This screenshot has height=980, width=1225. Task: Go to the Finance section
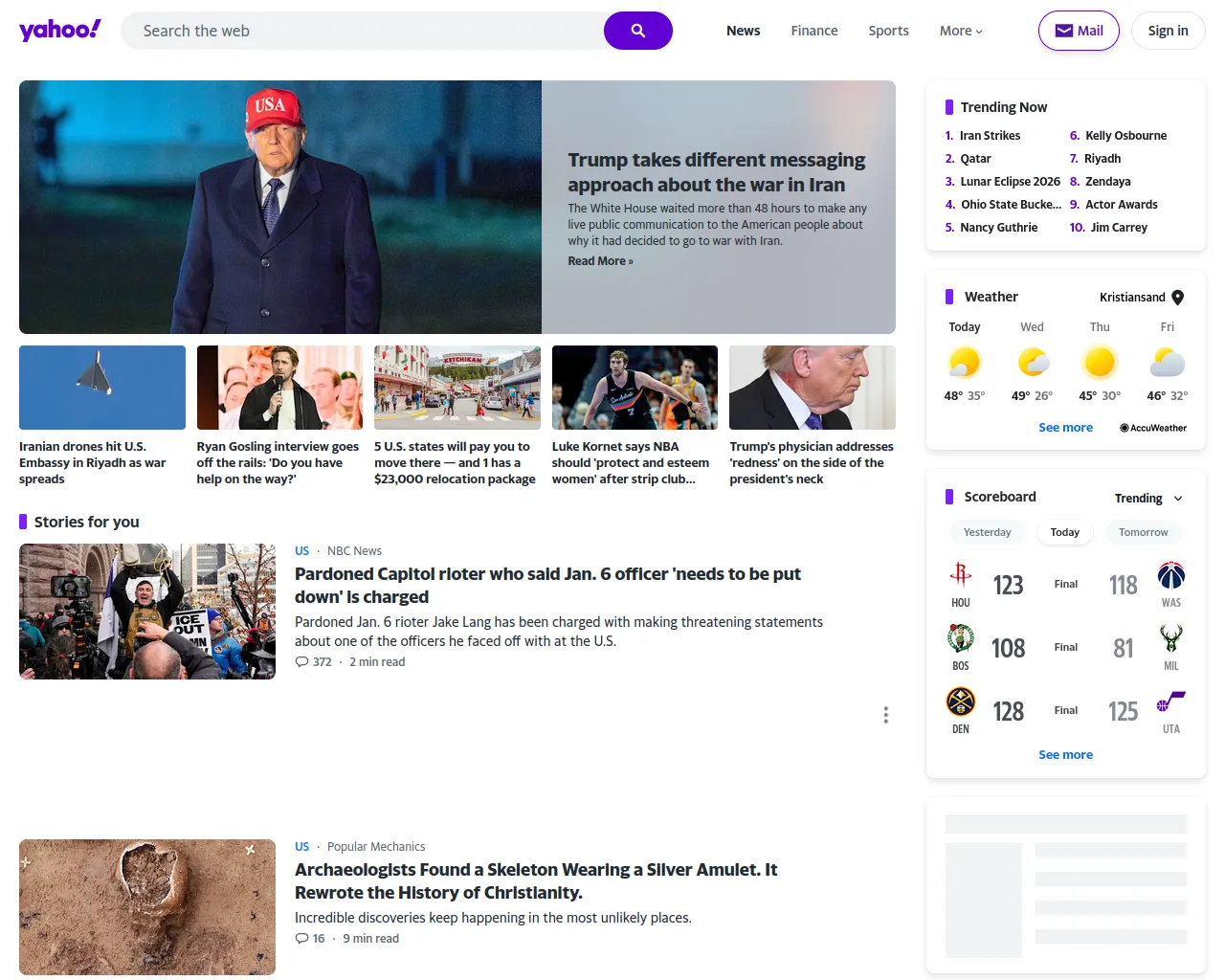click(814, 31)
